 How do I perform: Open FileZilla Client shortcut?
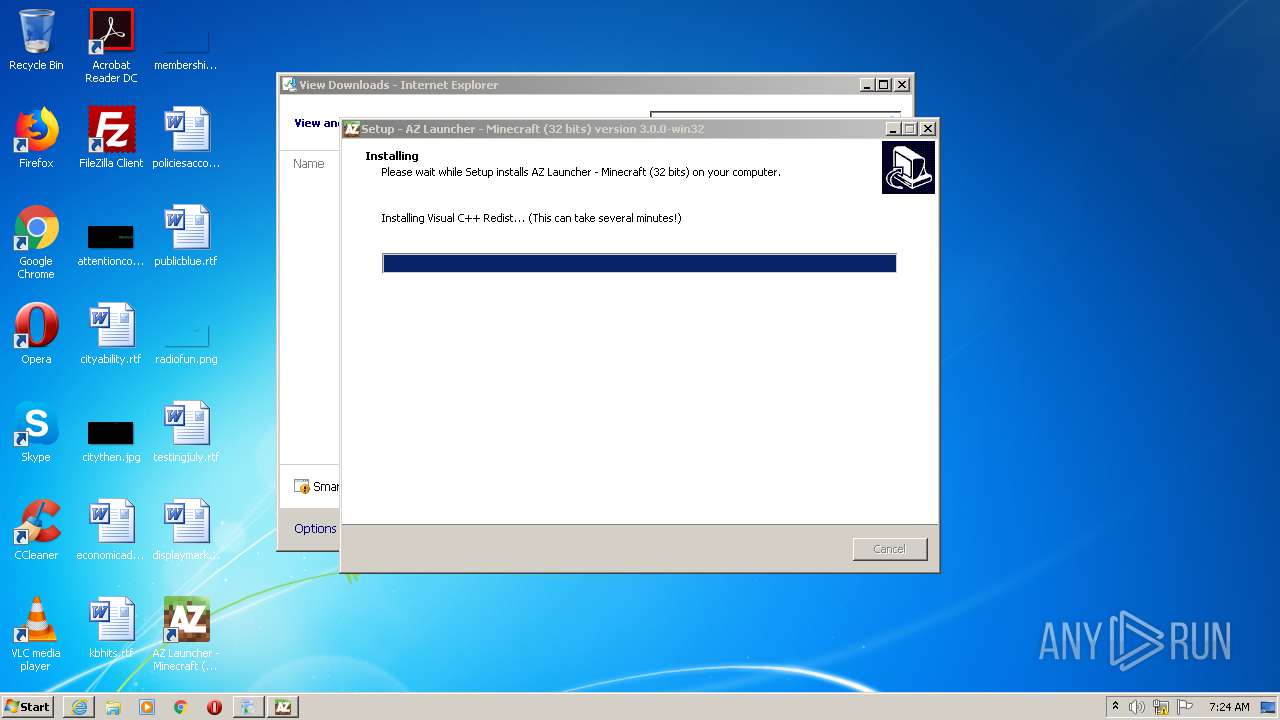click(x=111, y=138)
